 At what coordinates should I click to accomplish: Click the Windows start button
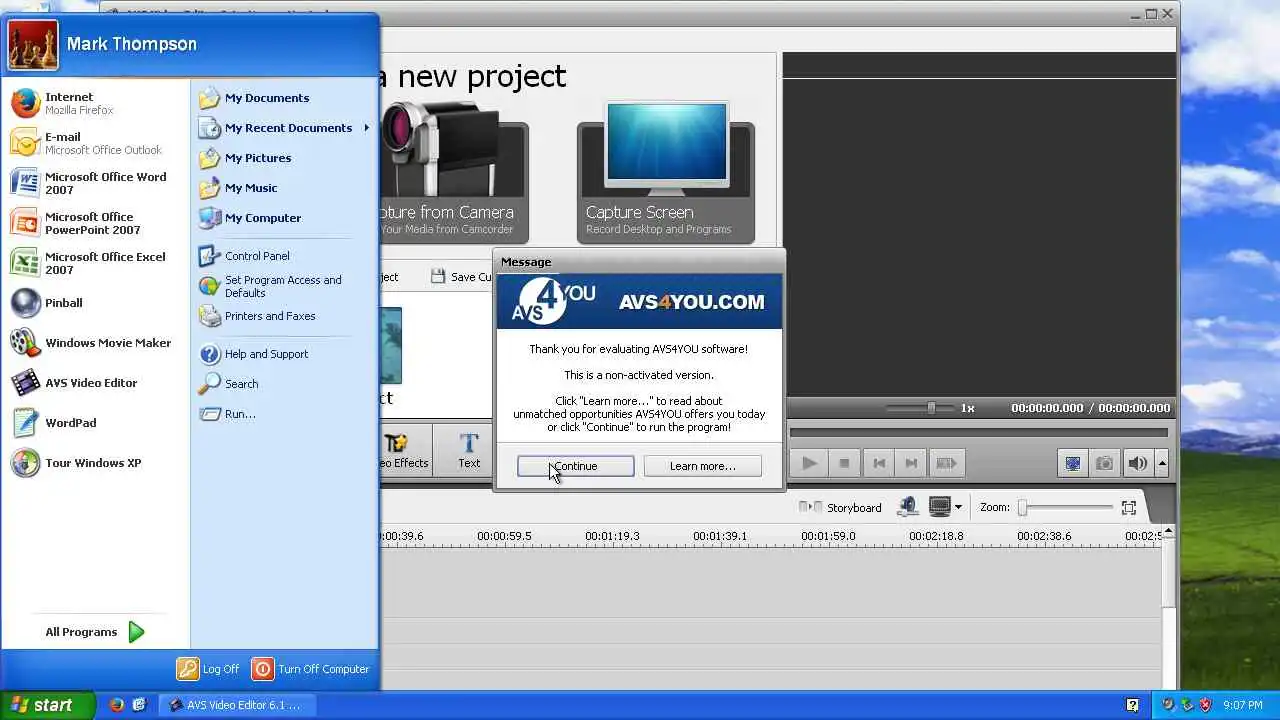click(47, 705)
